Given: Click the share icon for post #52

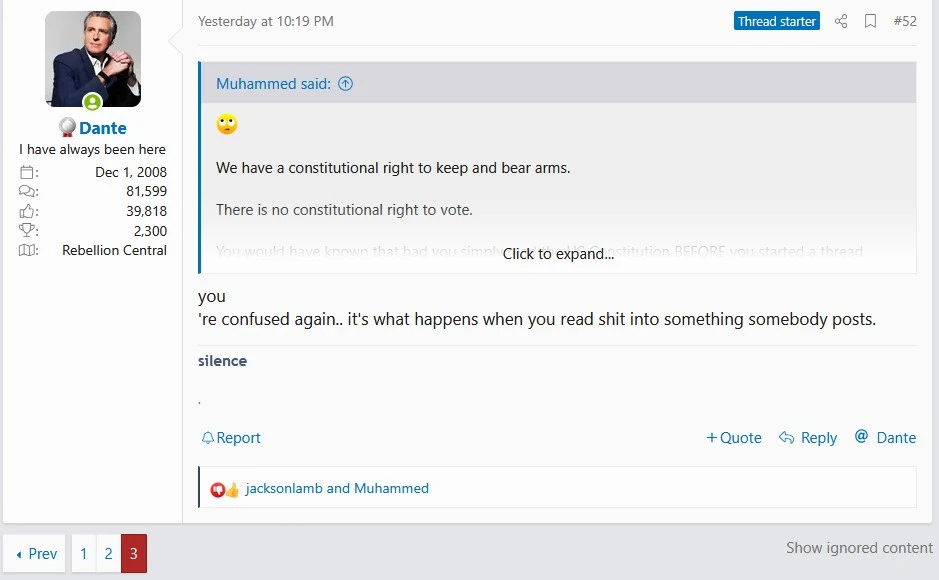Looking at the screenshot, I should [x=841, y=21].
